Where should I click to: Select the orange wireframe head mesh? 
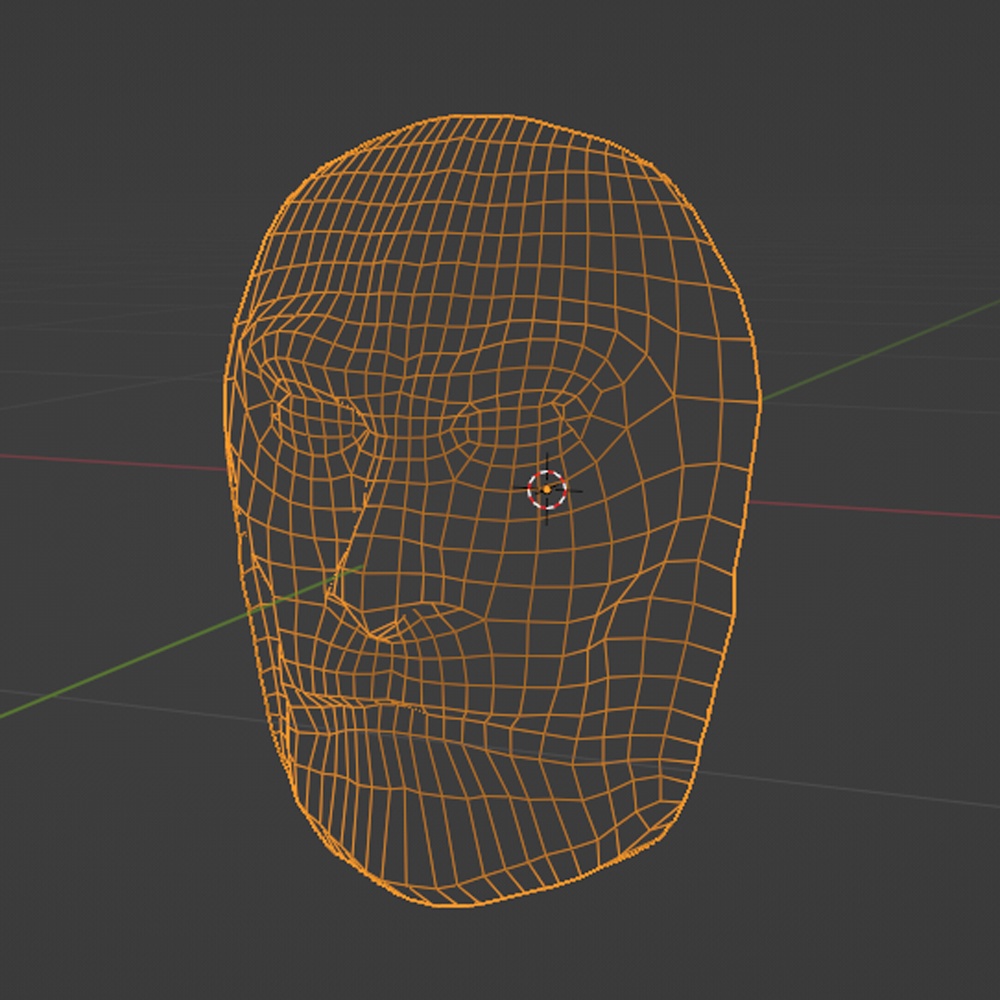(x=492, y=510)
